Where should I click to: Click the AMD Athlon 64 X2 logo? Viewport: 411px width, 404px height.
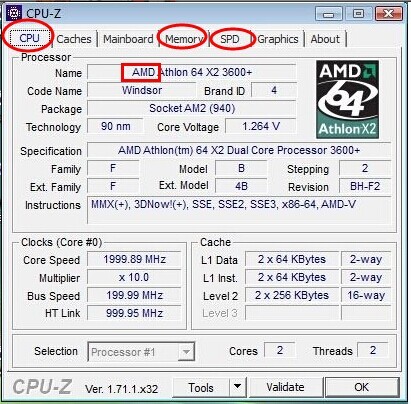[x=347, y=99]
